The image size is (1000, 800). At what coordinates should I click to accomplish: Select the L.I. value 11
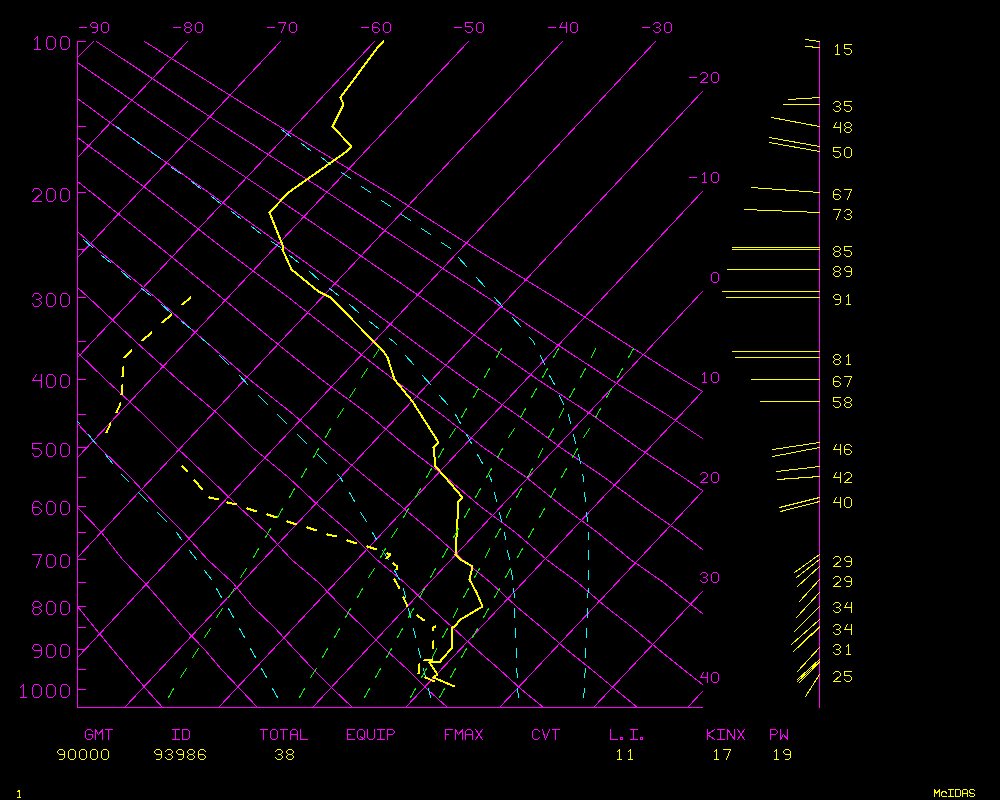point(625,755)
